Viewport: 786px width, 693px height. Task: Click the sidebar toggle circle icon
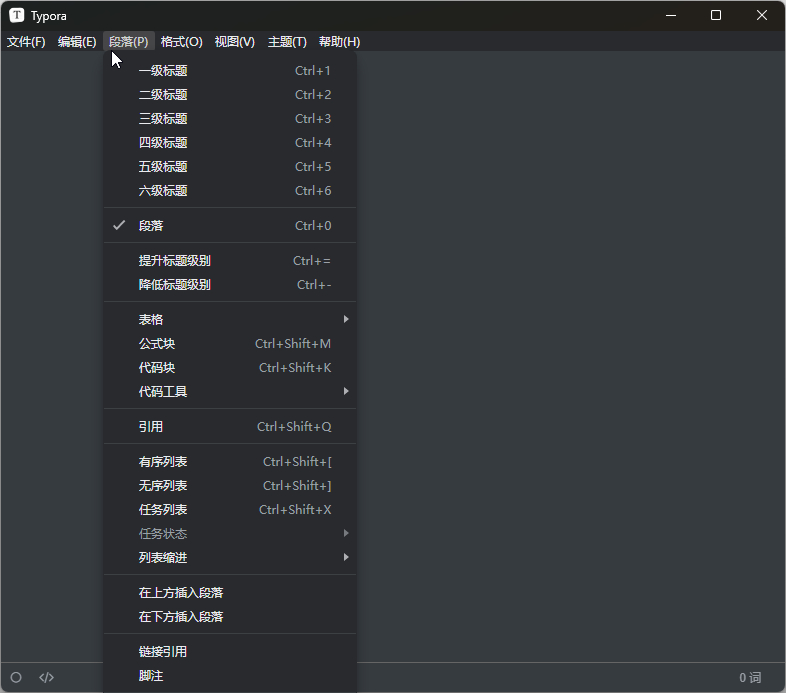click(x=16, y=677)
